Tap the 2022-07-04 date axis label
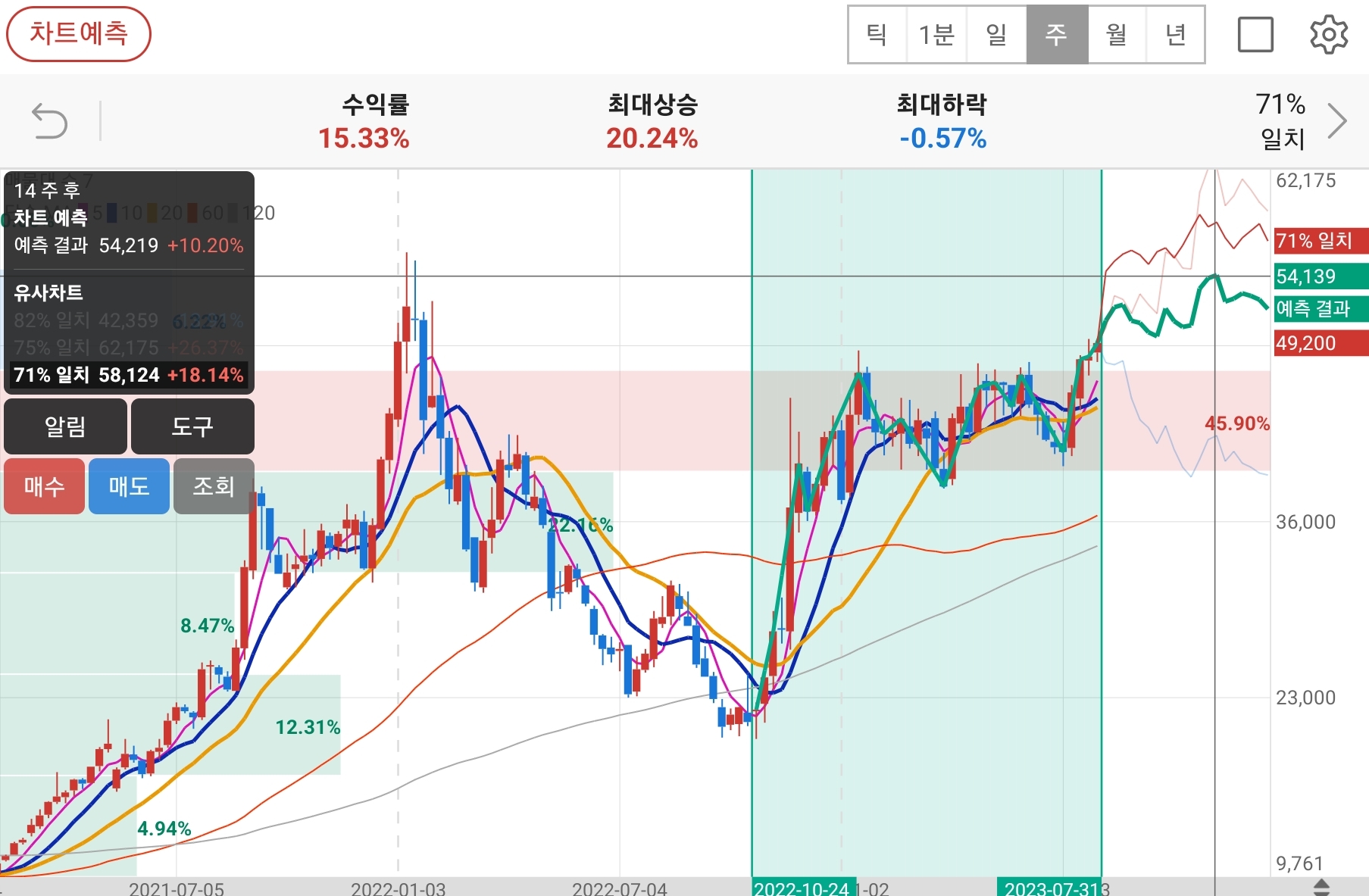This screenshot has height=896, width=1369. 620,888
